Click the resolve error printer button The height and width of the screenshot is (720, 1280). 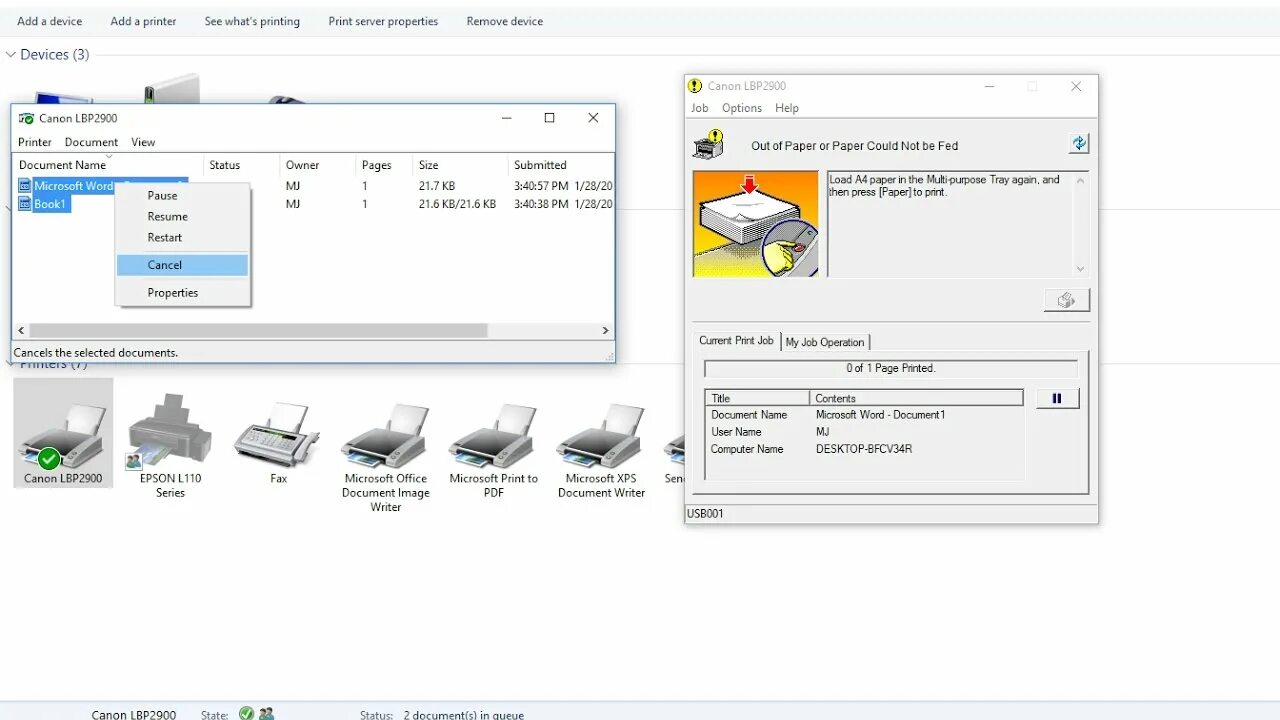pyautogui.click(x=1066, y=300)
